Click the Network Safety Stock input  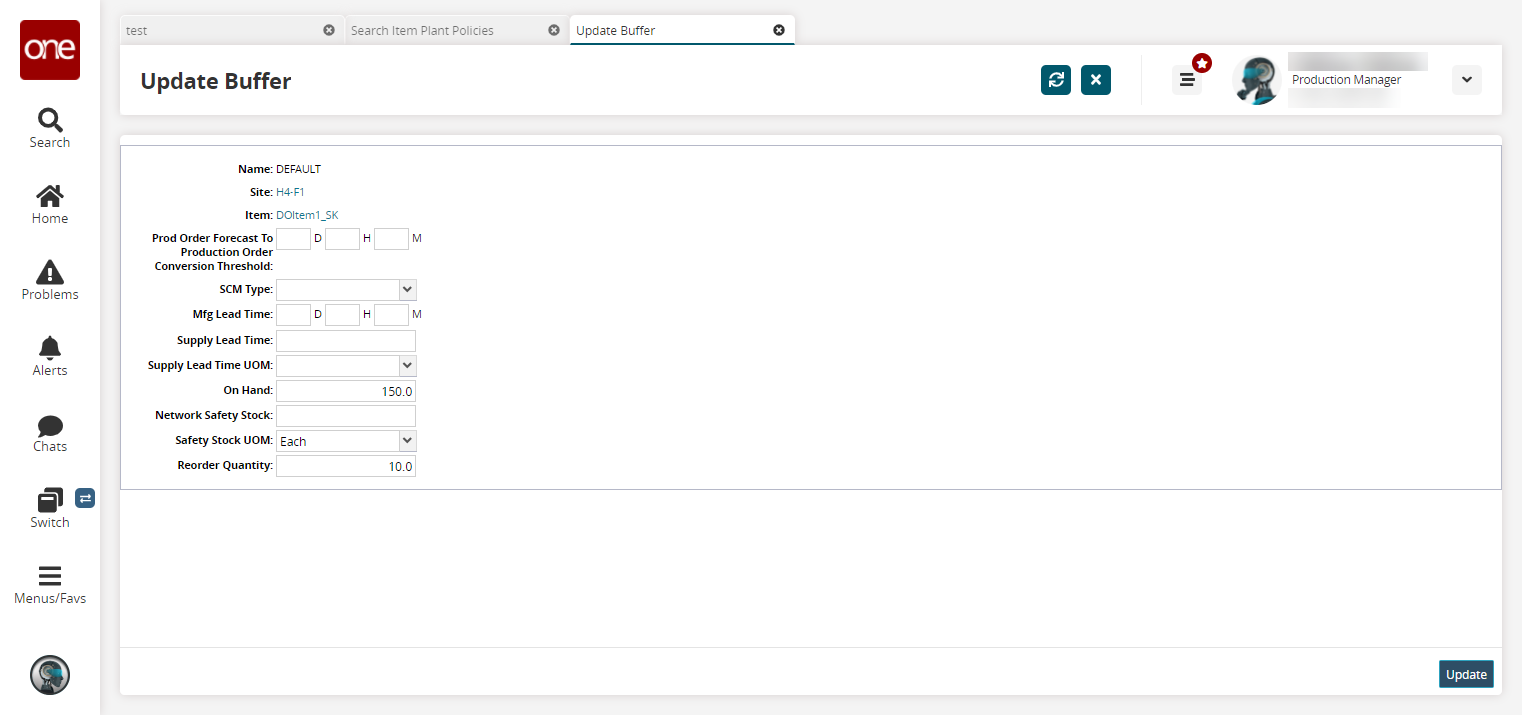tap(346, 416)
